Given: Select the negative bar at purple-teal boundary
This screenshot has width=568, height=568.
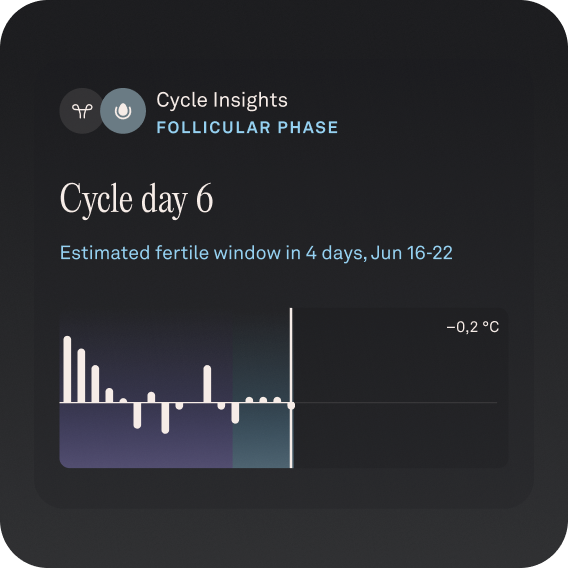Looking at the screenshot, I should point(235,413).
